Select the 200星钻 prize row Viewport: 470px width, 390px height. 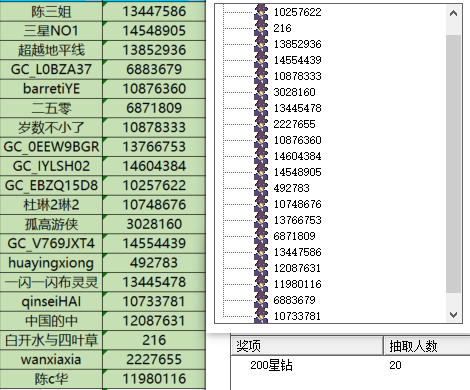point(350,365)
